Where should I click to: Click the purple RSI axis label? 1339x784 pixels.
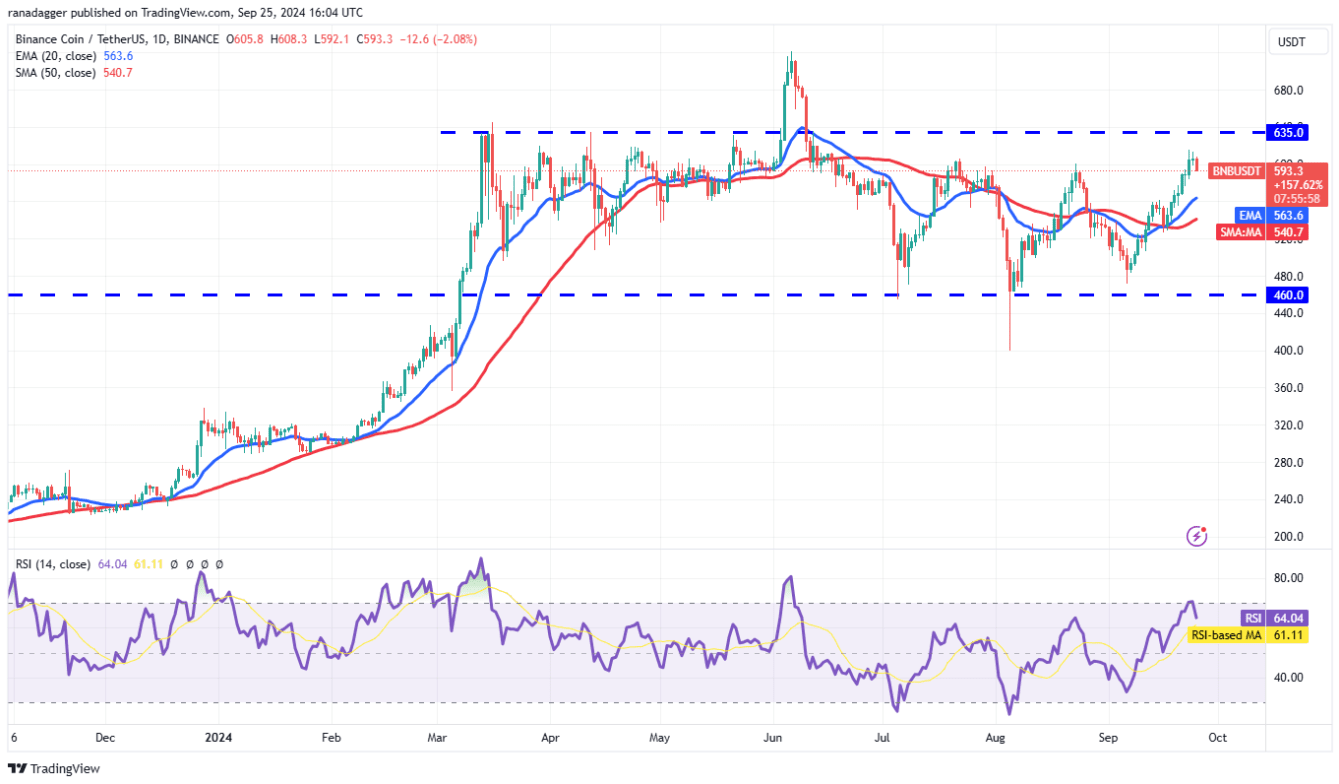point(1251,618)
